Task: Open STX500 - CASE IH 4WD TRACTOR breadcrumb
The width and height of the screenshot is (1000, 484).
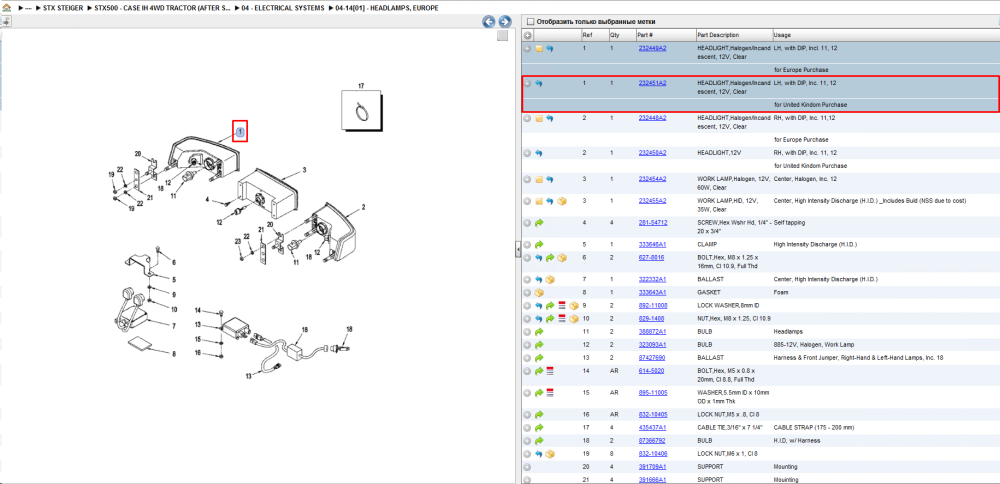Action: [161, 8]
